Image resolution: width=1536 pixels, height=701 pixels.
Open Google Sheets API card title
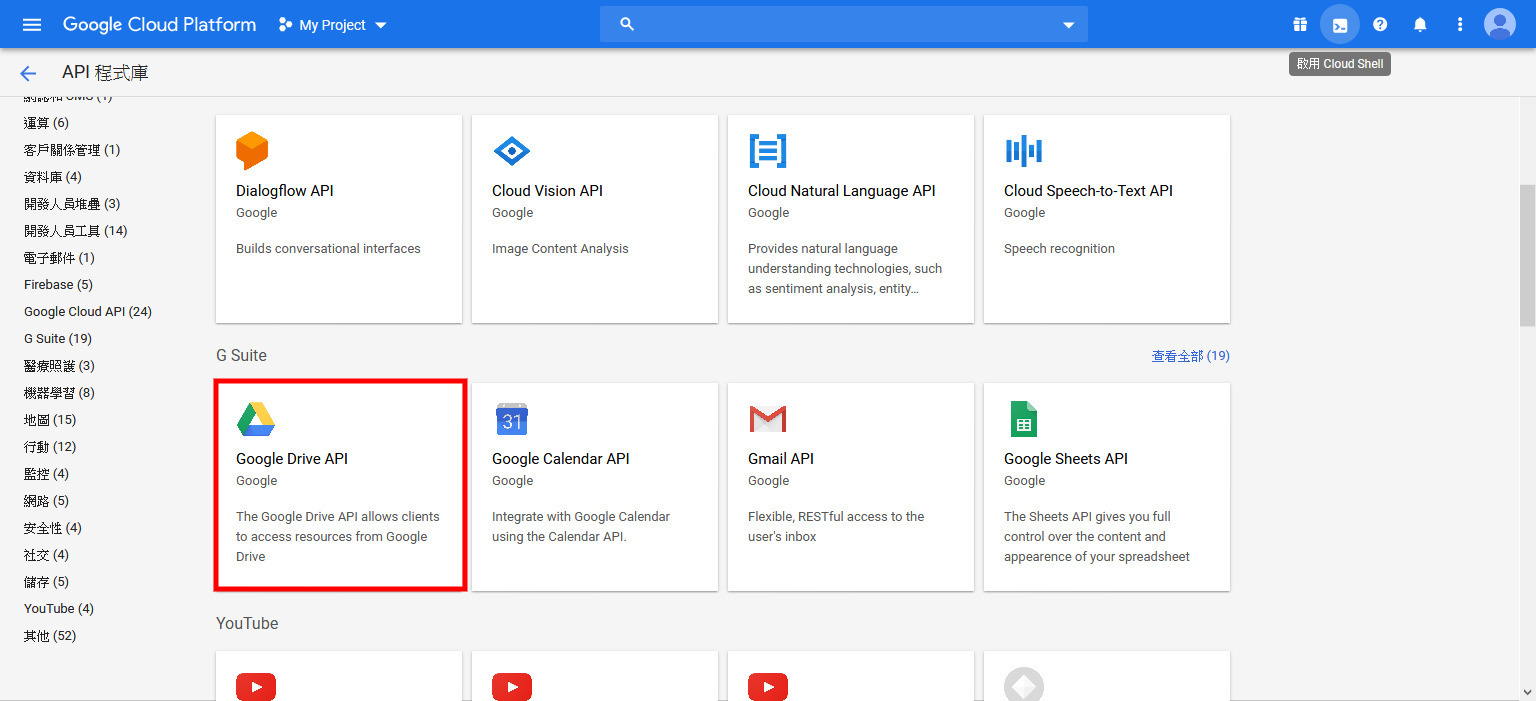point(1066,459)
